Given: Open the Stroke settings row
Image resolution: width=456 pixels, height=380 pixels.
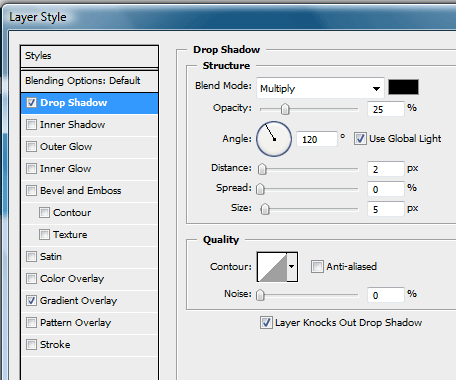Looking at the screenshot, I should click(89, 345).
